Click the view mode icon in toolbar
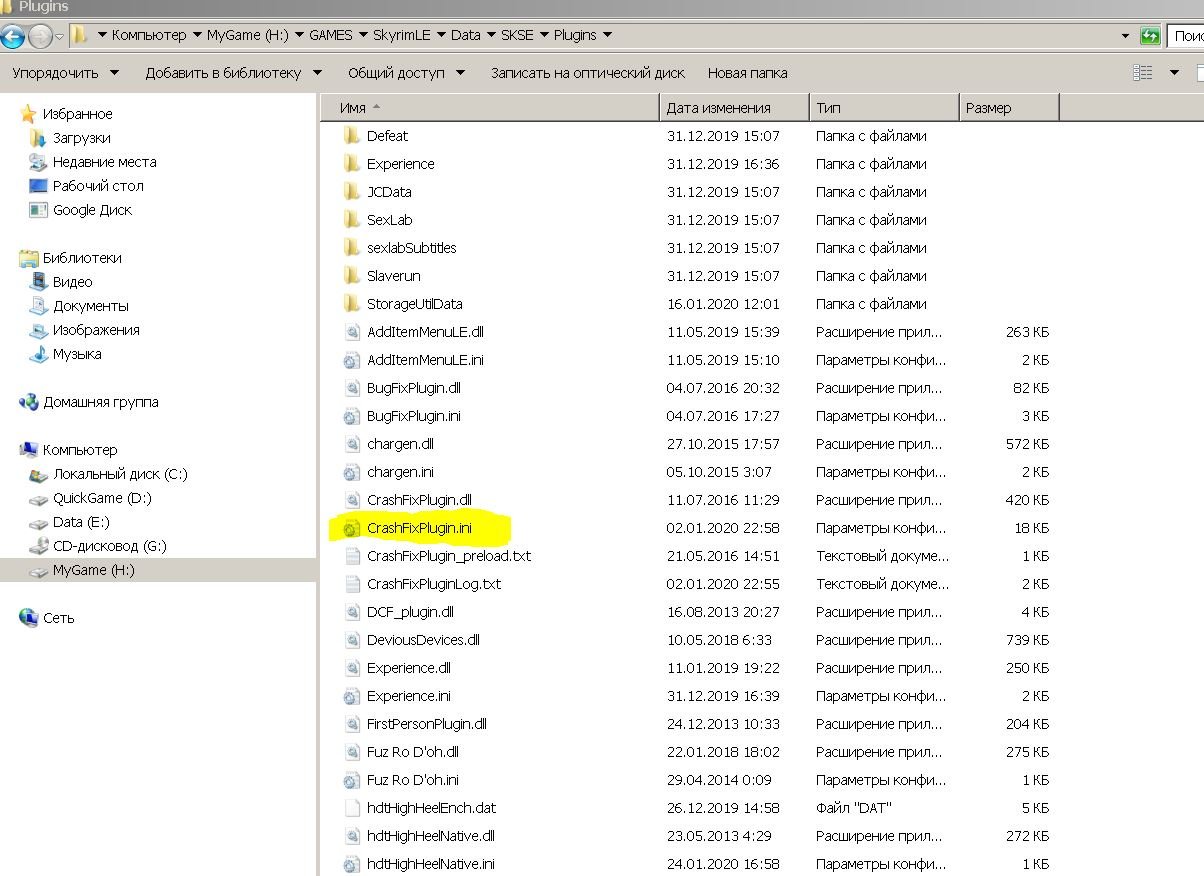The image size is (1204, 876). point(1142,73)
